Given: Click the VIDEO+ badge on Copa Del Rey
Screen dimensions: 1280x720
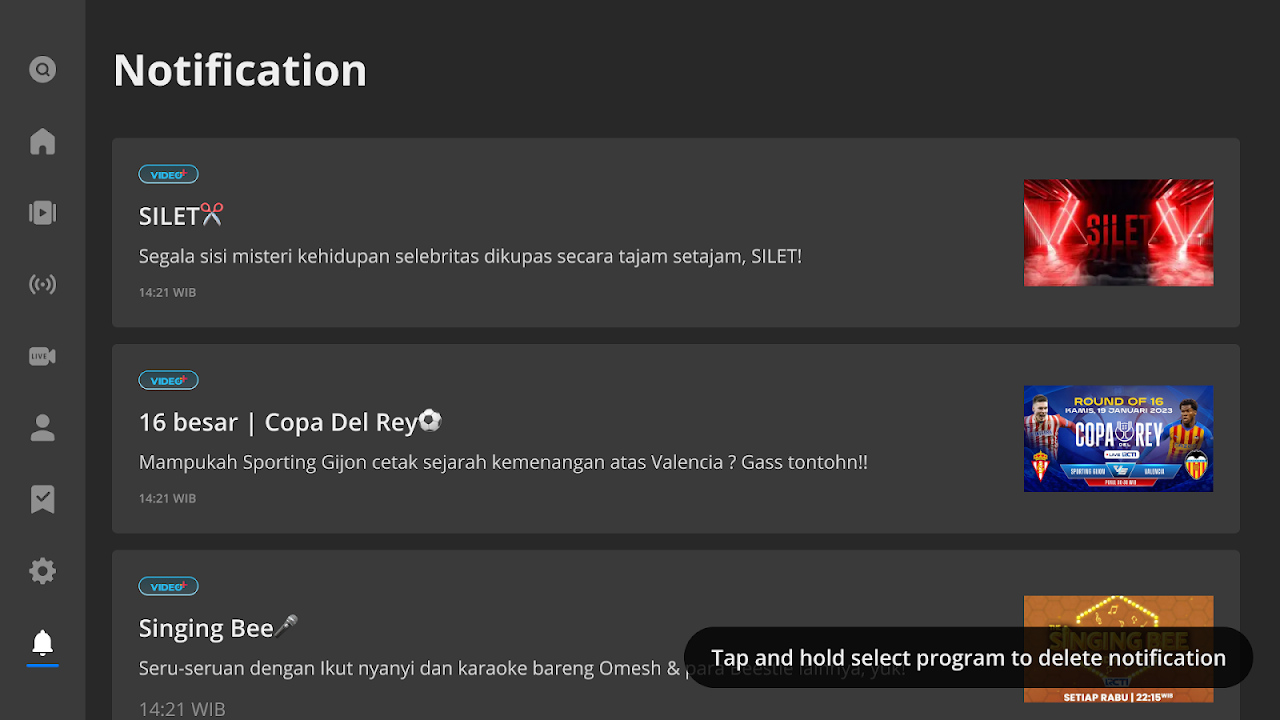Looking at the screenshot, I should click(168, 379).
